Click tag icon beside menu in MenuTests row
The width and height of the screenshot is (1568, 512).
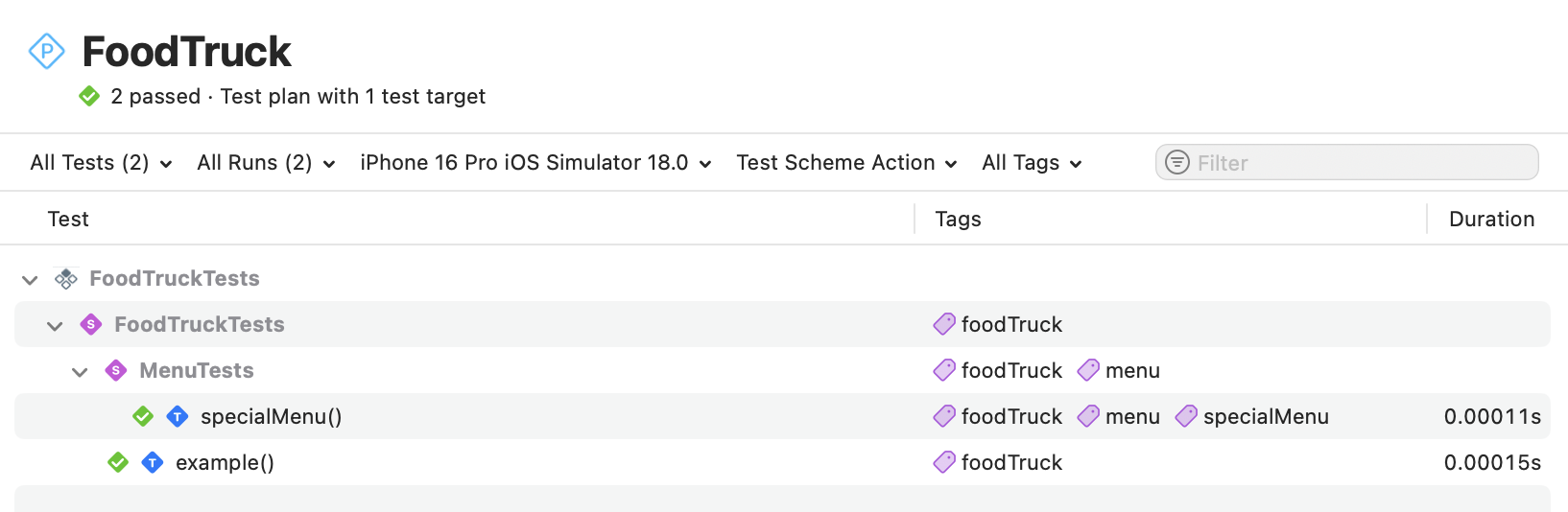1088,370
